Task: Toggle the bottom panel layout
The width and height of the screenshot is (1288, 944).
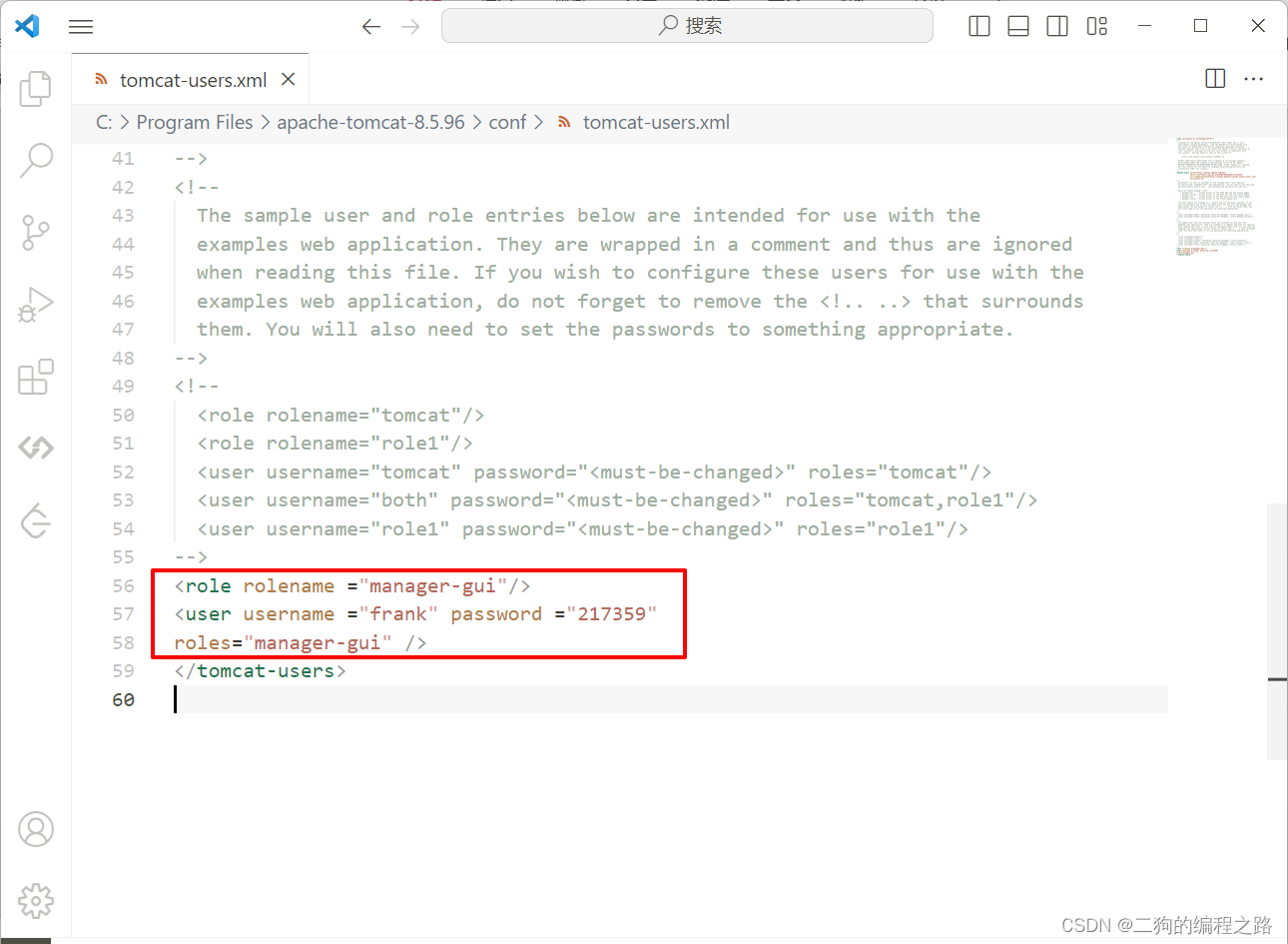Action: click(1018, 26)
